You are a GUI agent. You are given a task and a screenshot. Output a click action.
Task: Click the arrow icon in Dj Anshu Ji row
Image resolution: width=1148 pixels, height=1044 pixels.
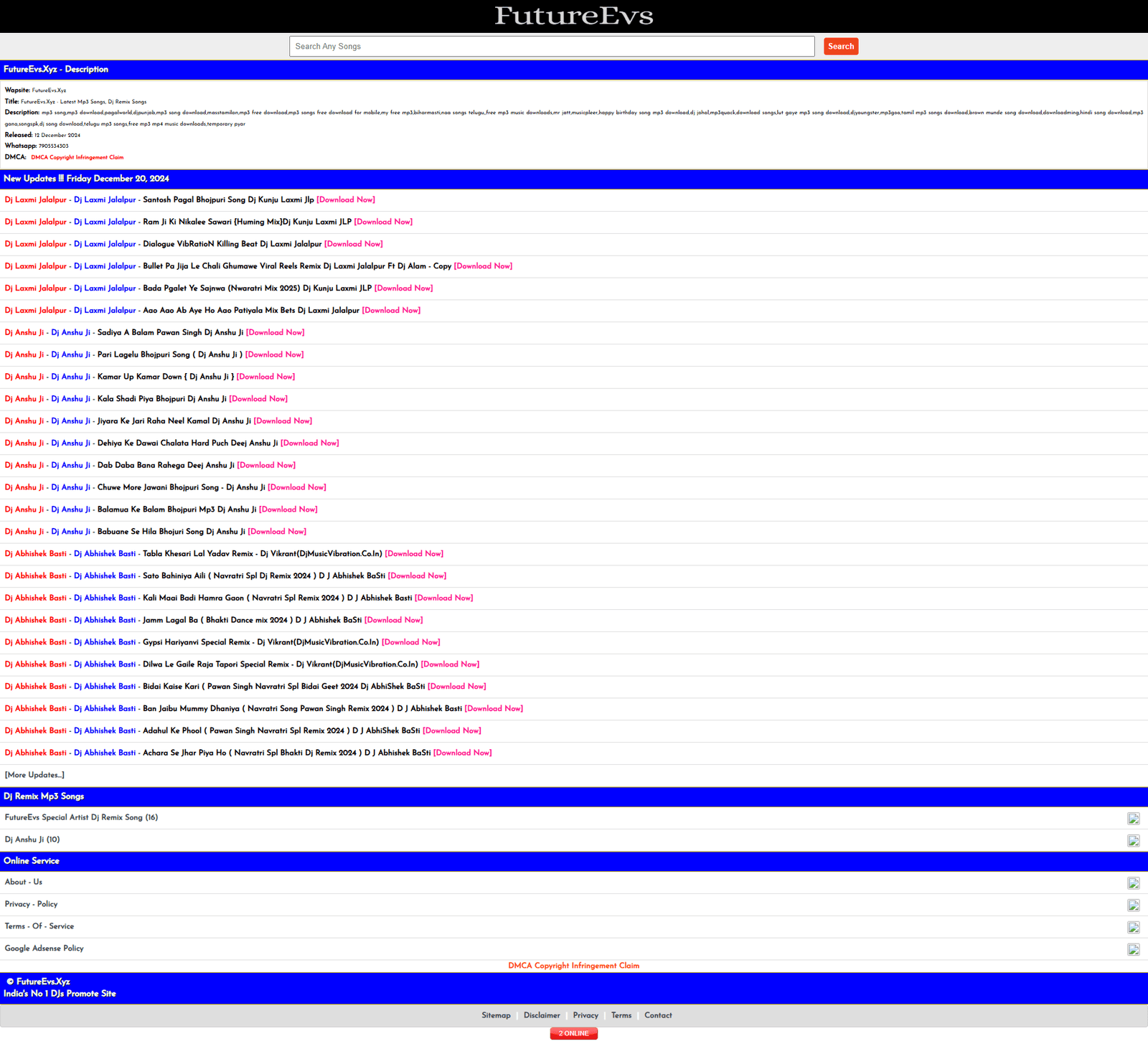pos(1133,840)
